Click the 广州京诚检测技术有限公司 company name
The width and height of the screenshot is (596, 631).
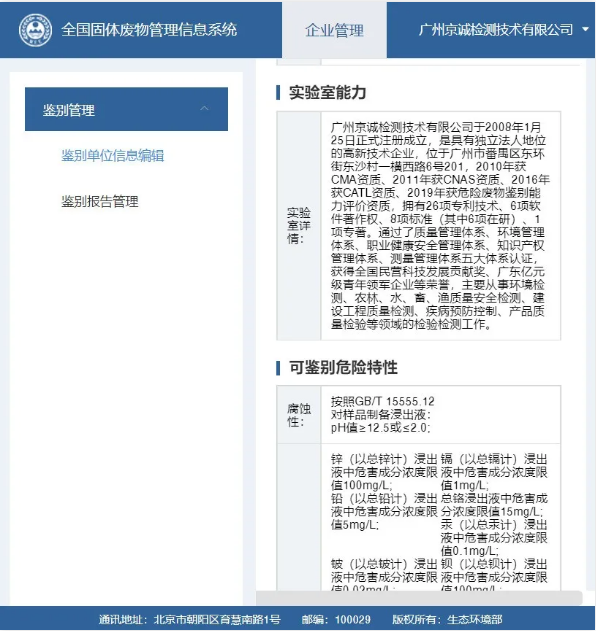click(x=495, y=29)
